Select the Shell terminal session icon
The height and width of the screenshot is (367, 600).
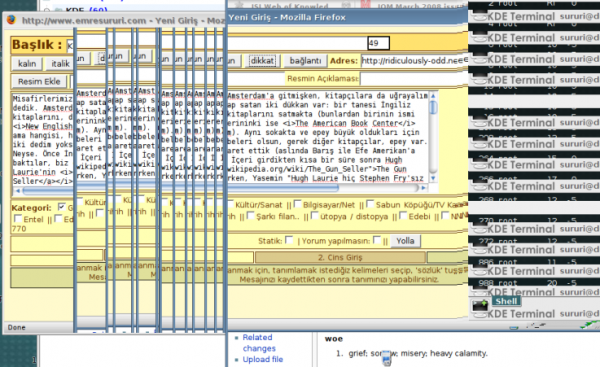pyautogui.click(x=480, y=306)
